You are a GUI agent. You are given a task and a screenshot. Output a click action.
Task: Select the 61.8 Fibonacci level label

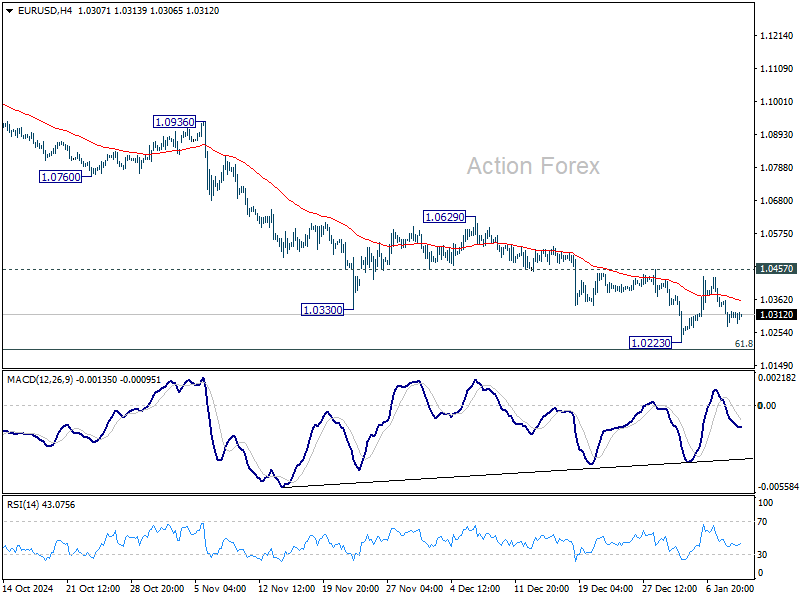743,344
